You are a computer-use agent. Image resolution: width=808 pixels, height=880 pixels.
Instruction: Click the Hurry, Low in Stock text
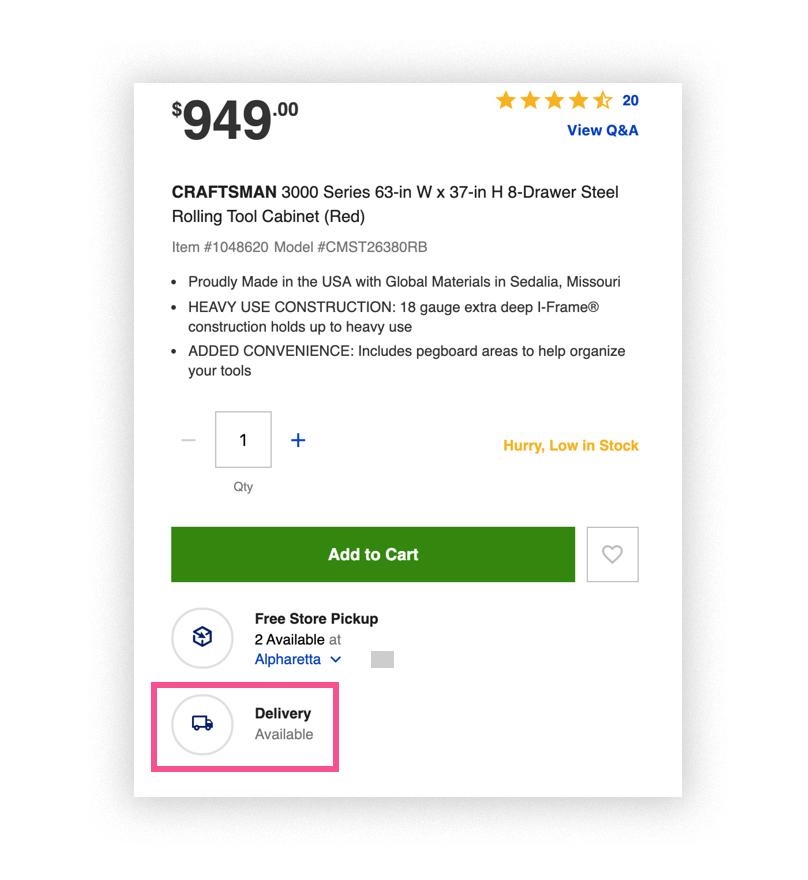click(x=570, y=446)
